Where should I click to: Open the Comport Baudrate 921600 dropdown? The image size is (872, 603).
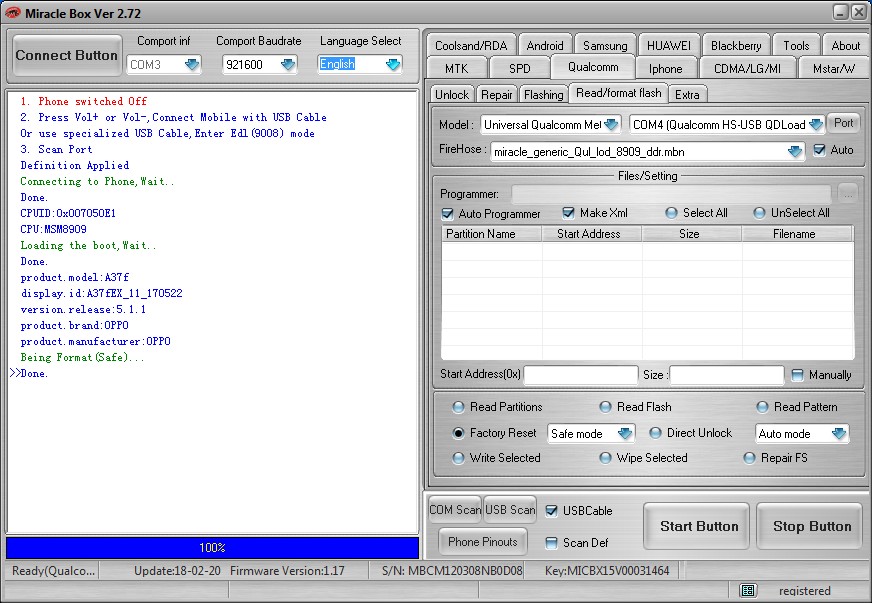(x=288, y=65)
